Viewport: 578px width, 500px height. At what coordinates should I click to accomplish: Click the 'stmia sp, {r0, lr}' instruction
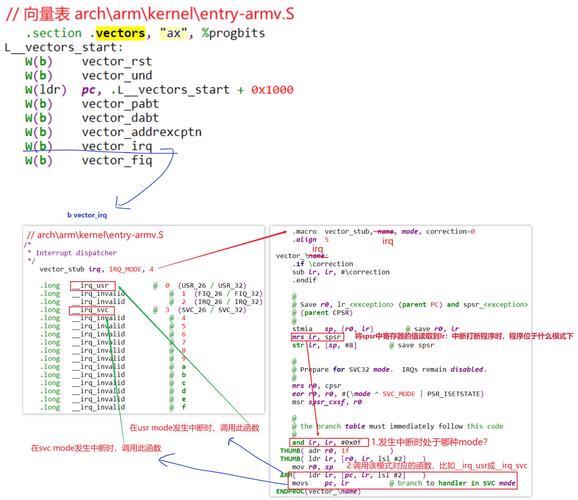(x=333, y=329)
